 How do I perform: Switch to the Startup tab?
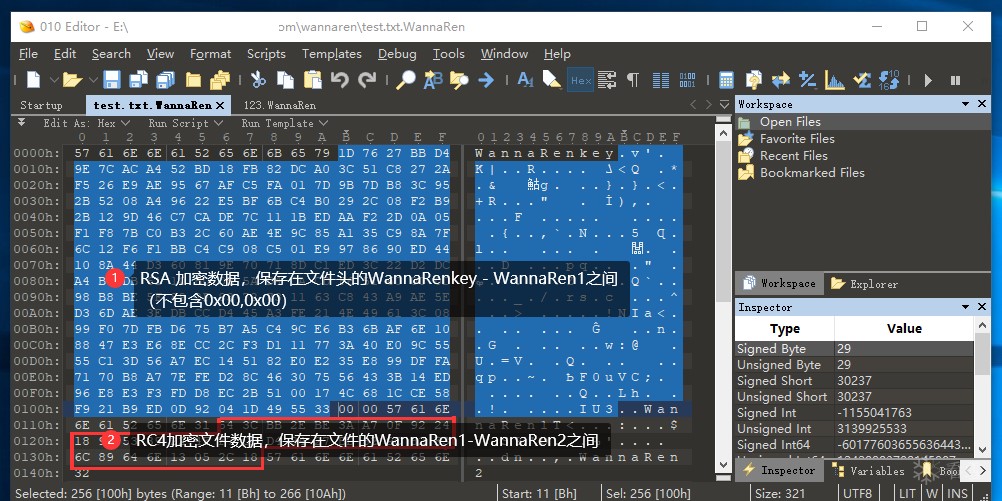coord(41,105)
